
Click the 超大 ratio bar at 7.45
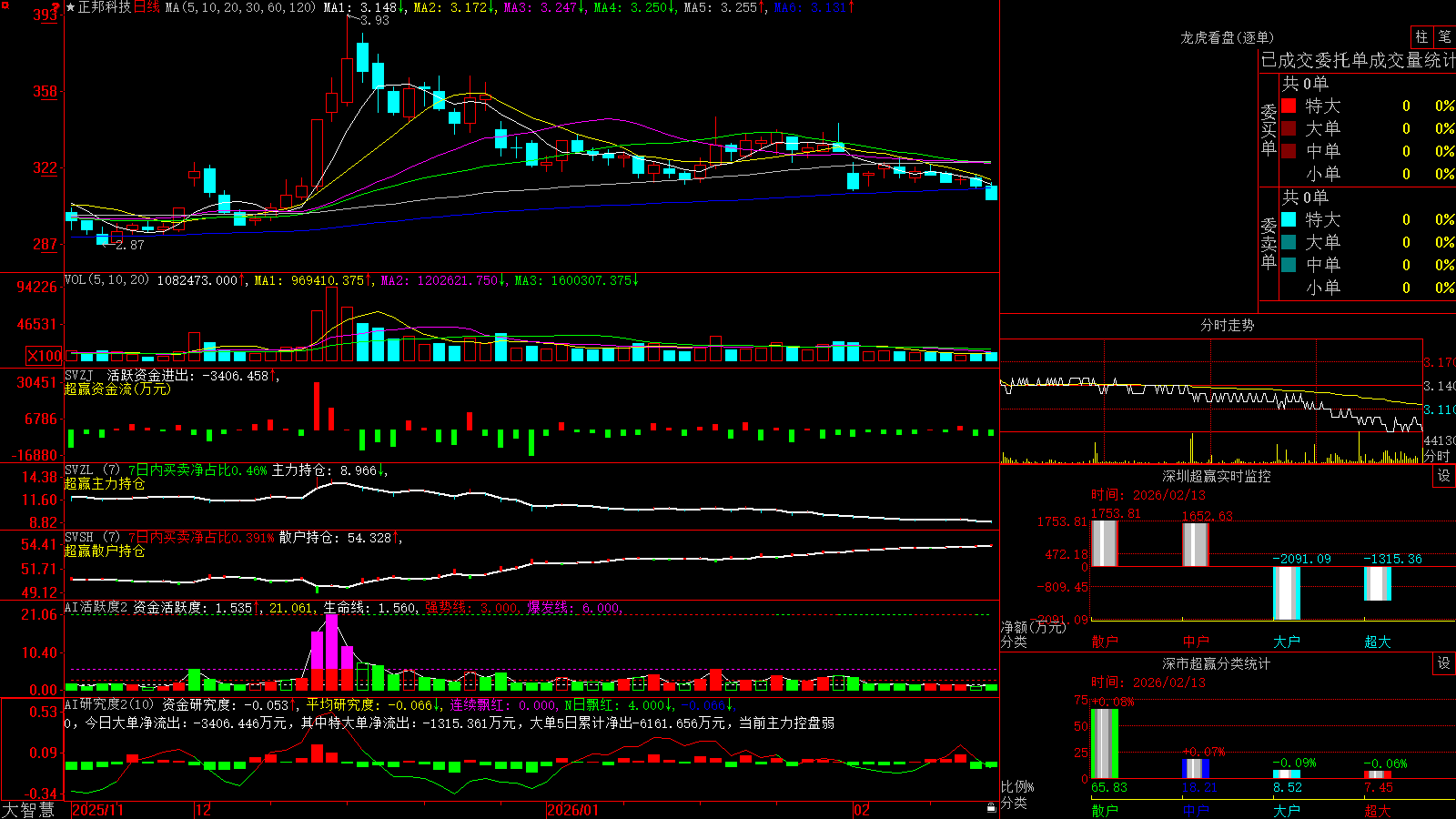coord(1377,774)
